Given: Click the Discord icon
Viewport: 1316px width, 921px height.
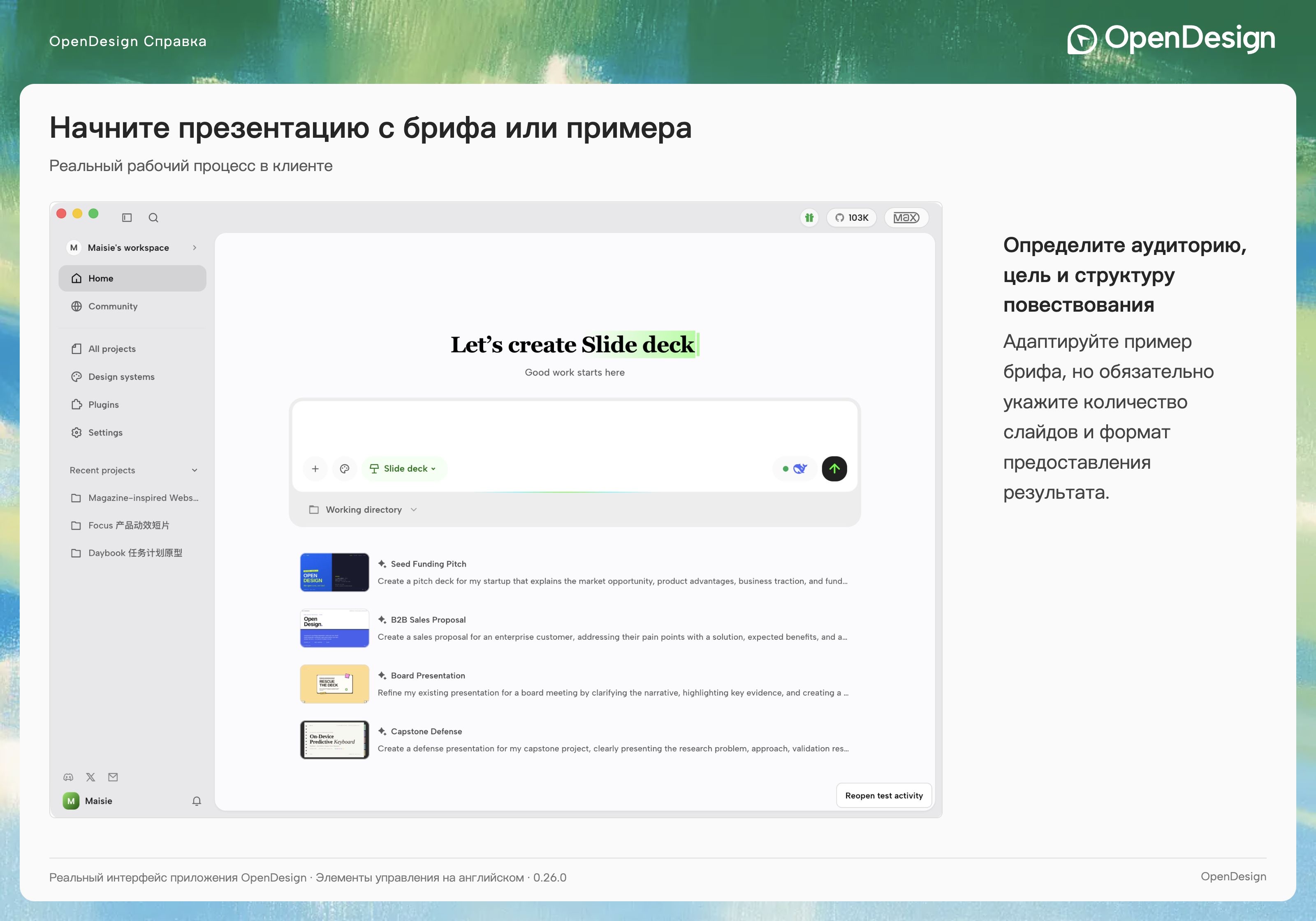Looking at the screenshot, I should coord(68,777).
